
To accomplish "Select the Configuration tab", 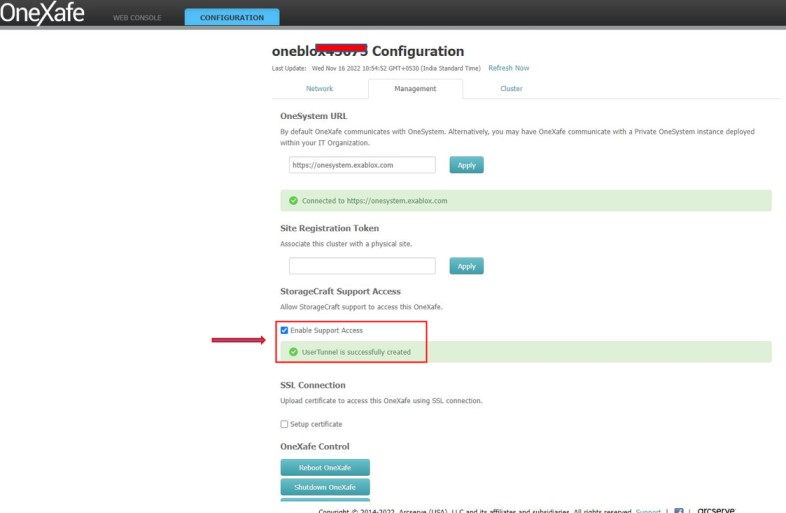I will pyautogui.click(x=232, y=18).
